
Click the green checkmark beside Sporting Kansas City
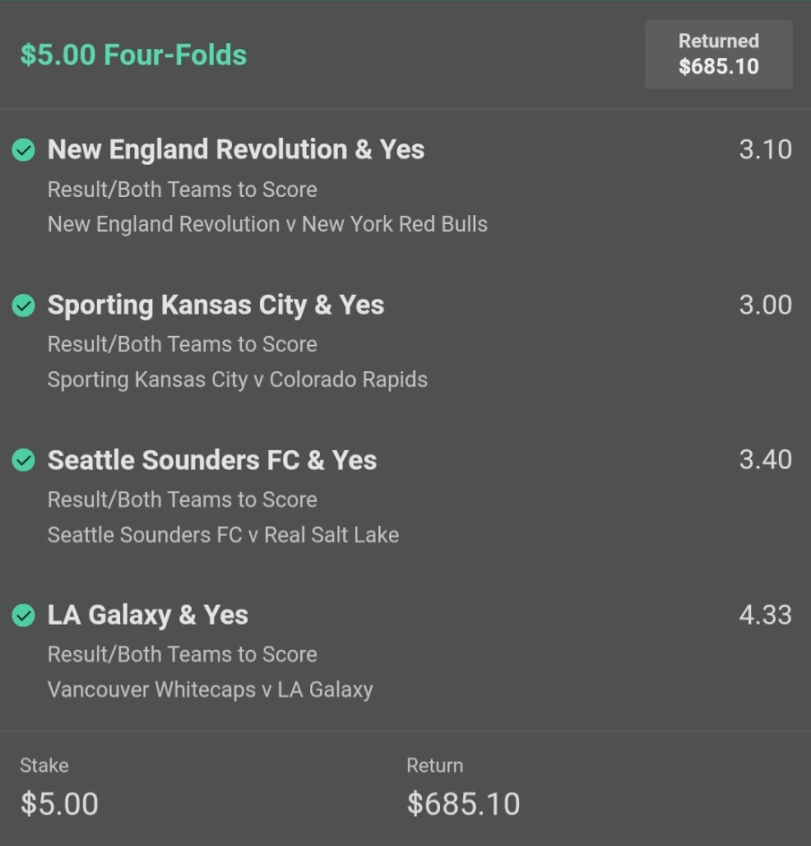[x=24, y=305]
